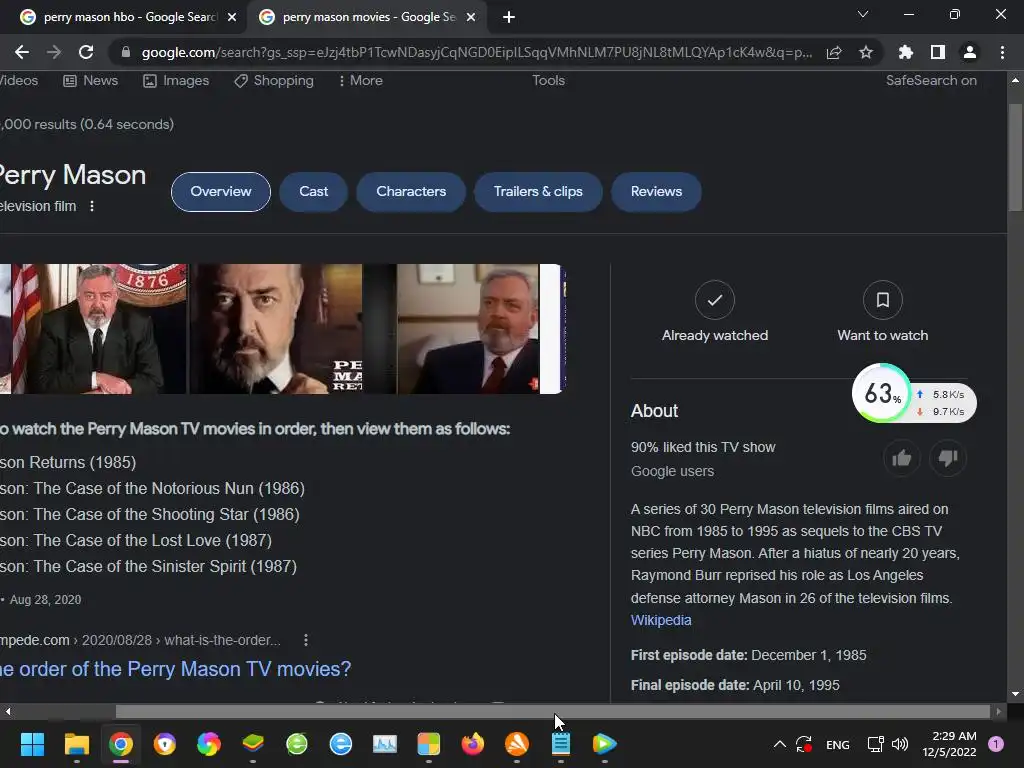The height and width of the screenshot is (768, 1024).
Task: Select 'Perry Mason' title heading
Action: coord(72,175)
